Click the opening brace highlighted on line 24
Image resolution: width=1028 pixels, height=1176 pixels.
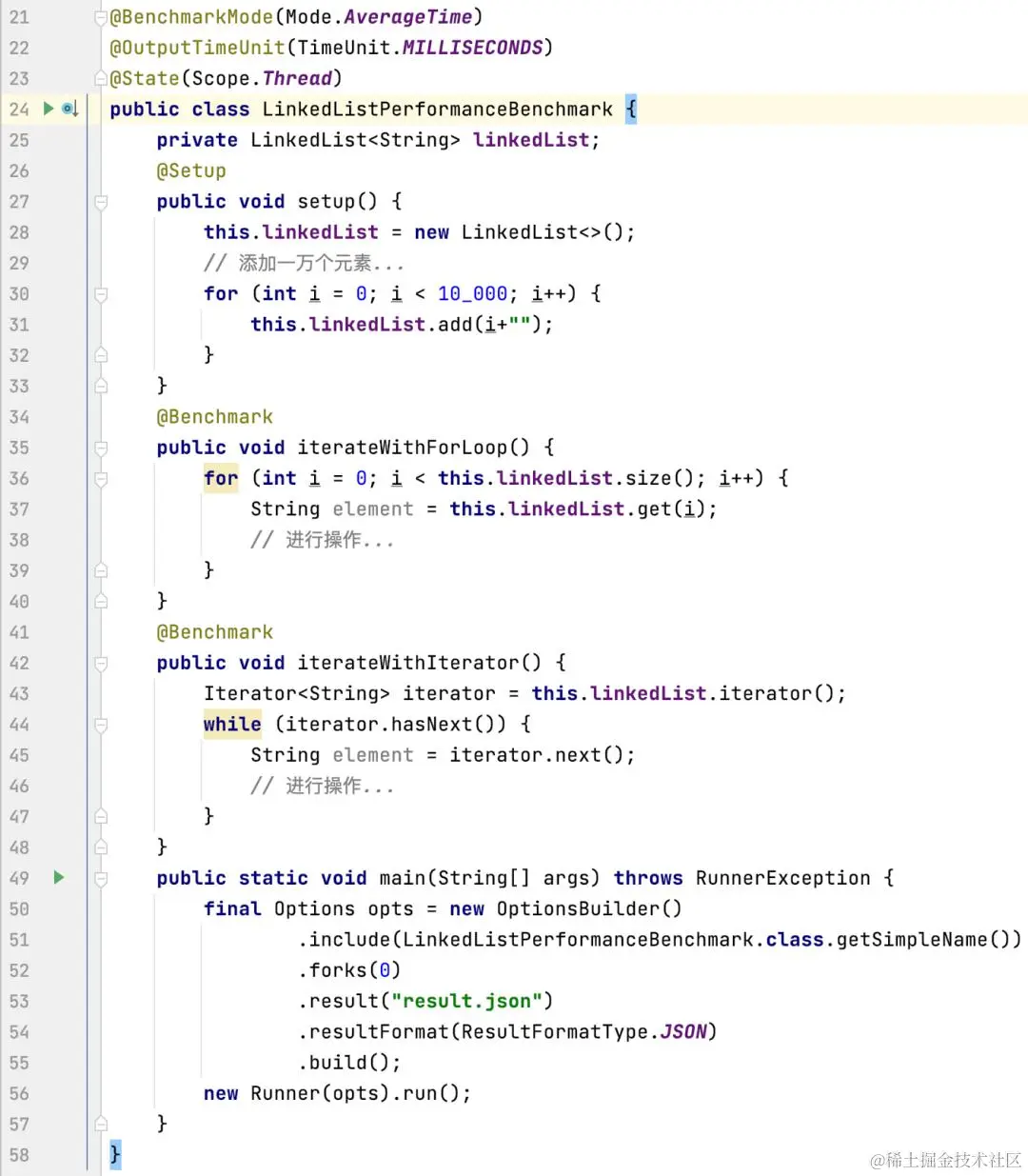click(631, 109)
